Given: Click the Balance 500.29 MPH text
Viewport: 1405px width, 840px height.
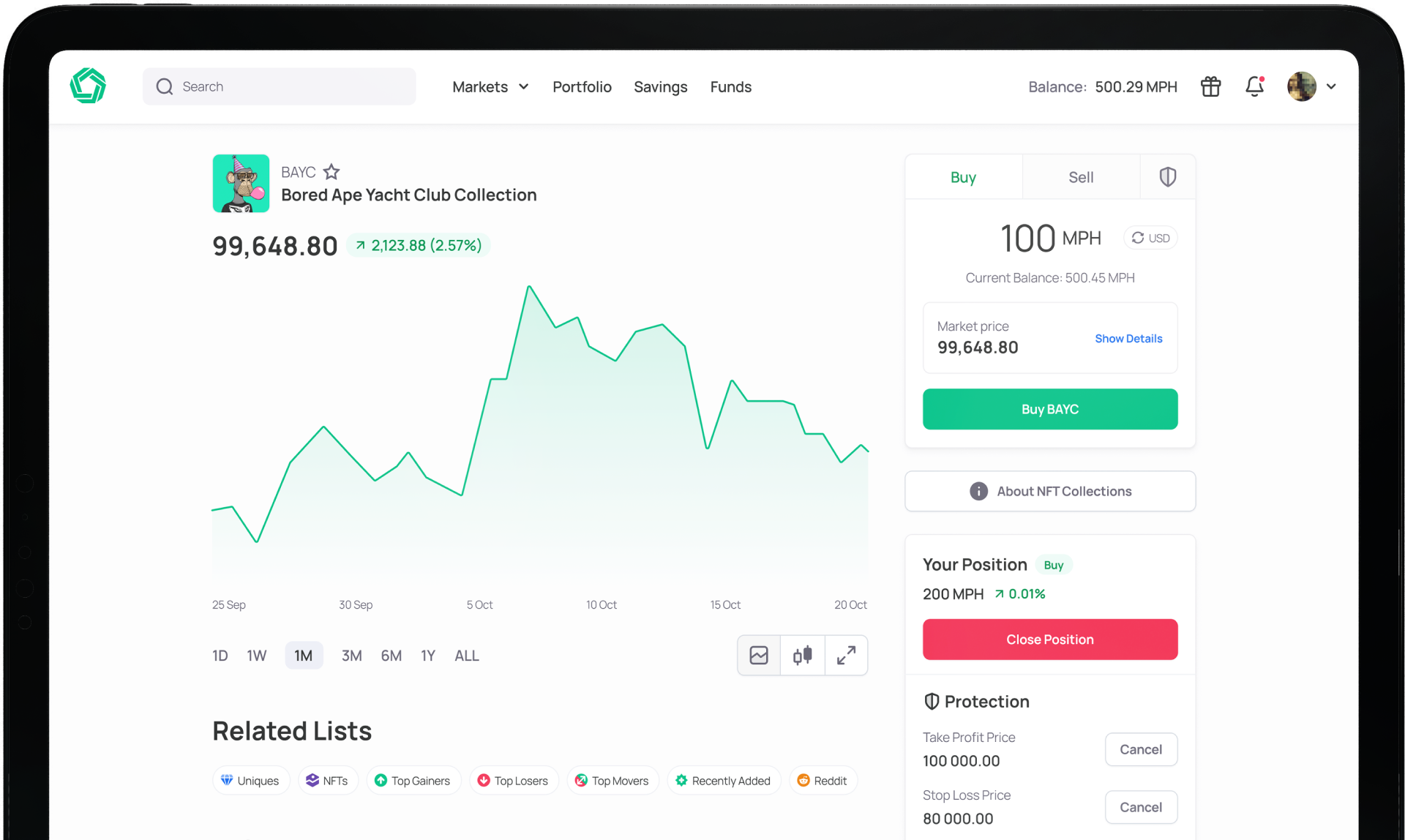Looking at the screenshot, I should tap(1102, 86).
